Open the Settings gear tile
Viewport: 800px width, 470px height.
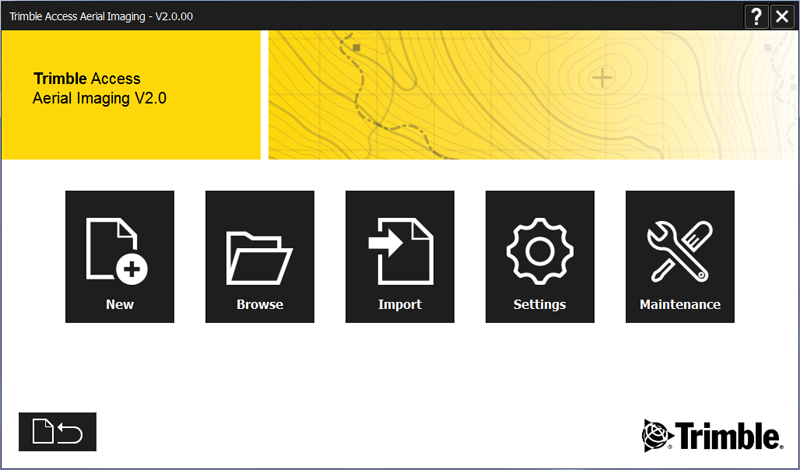point(540,257)
